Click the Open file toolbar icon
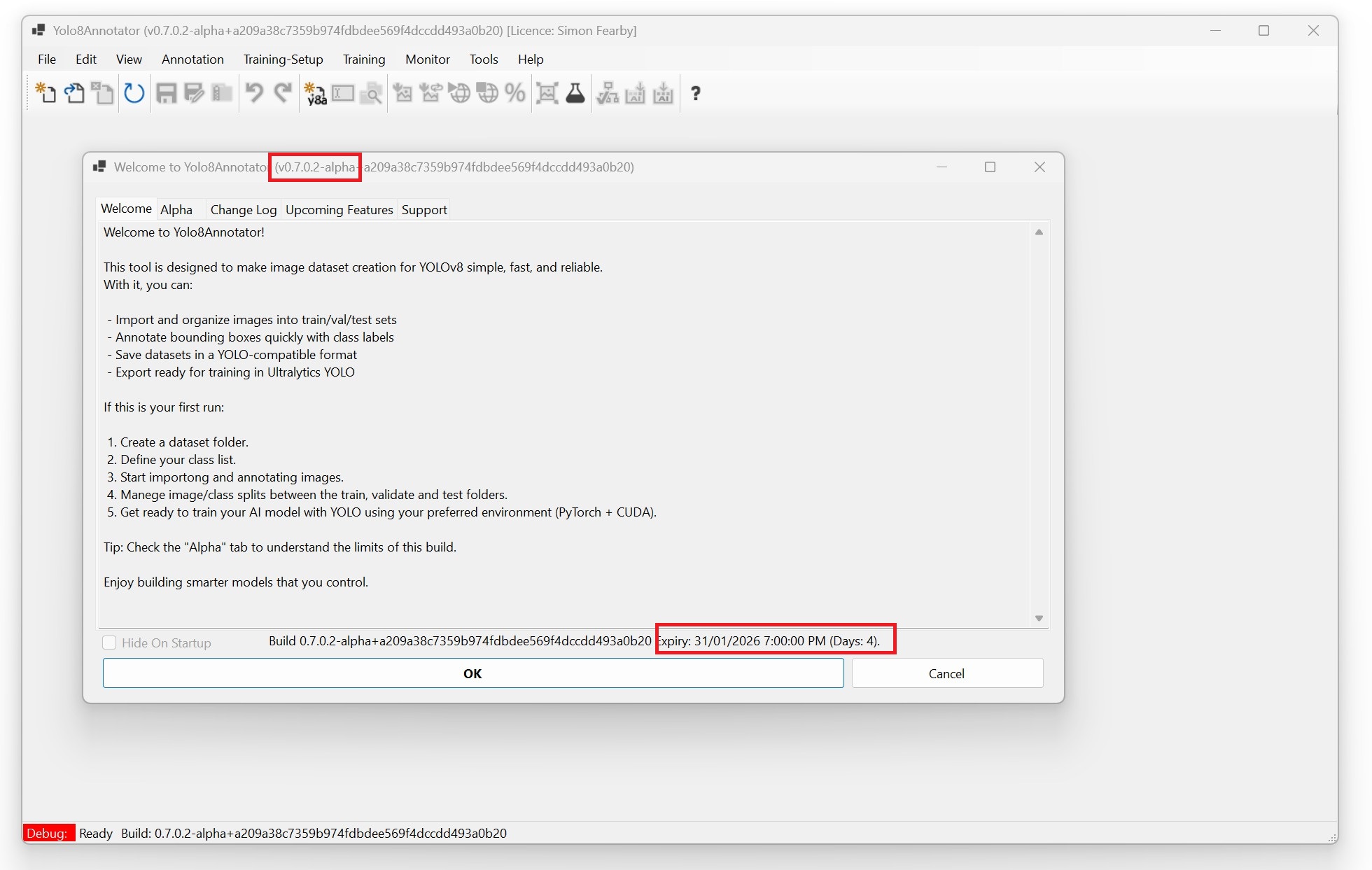 pyautogui.click(x=74, y=93)
